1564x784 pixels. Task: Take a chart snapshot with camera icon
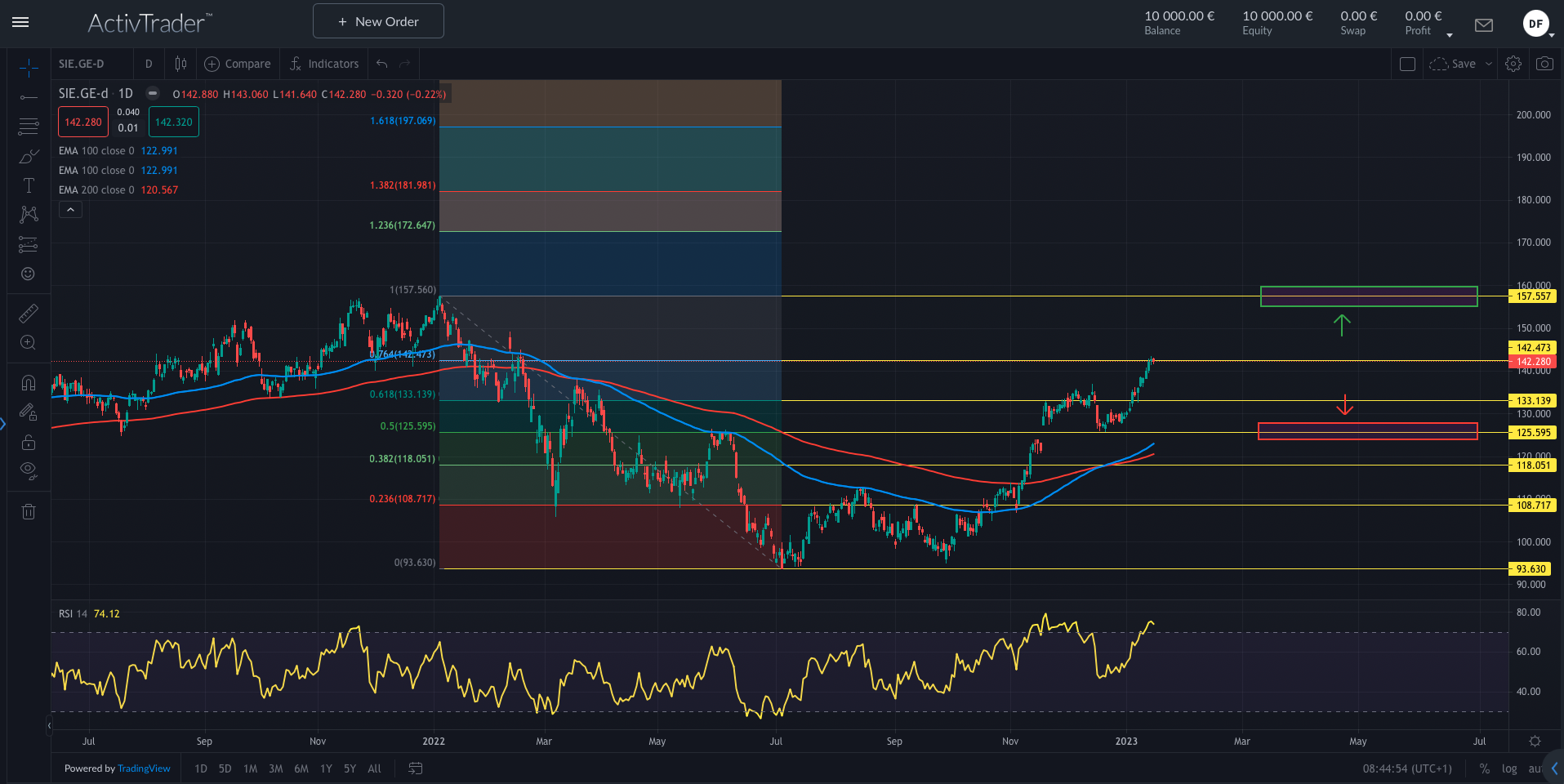(x=1544, y=64)
